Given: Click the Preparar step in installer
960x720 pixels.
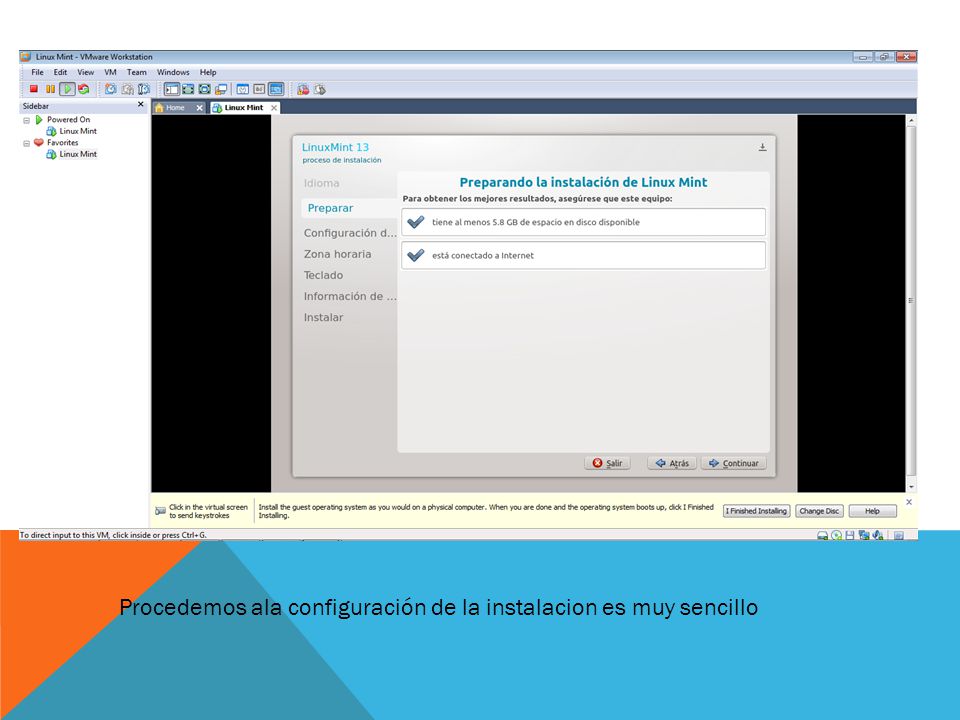Looking at the screenshot, I should click(330, 208).
